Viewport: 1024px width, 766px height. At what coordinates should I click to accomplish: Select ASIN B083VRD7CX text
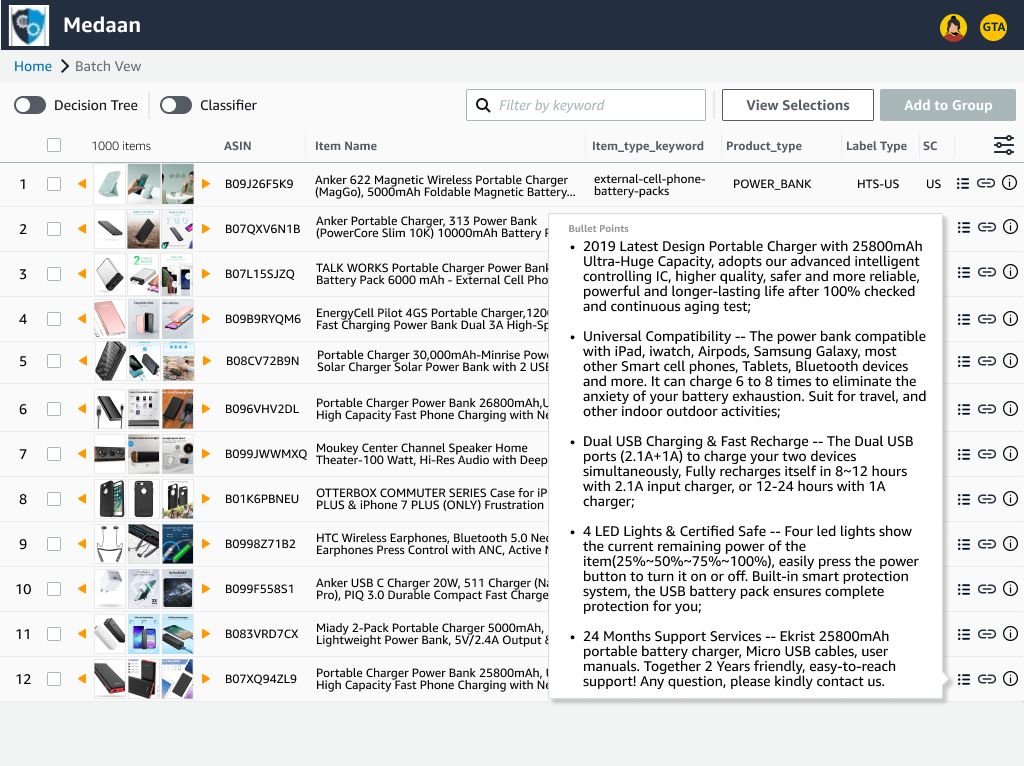click(261, 634)
